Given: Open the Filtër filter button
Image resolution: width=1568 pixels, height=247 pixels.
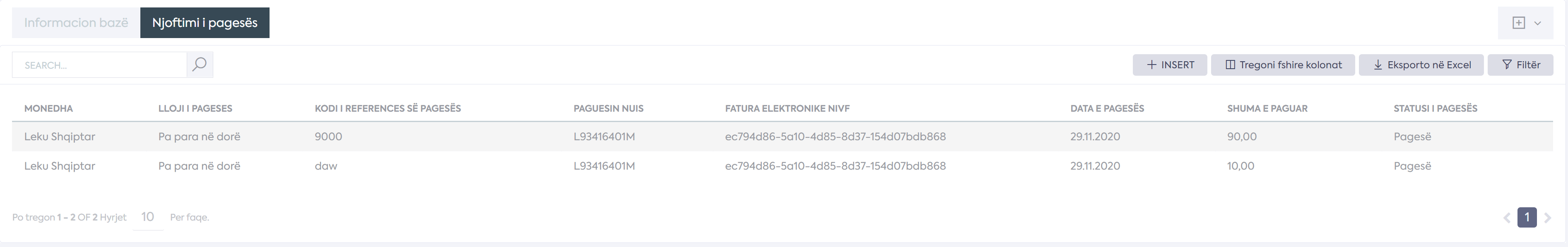Looking at the screenshot, I should point(1520,65).
